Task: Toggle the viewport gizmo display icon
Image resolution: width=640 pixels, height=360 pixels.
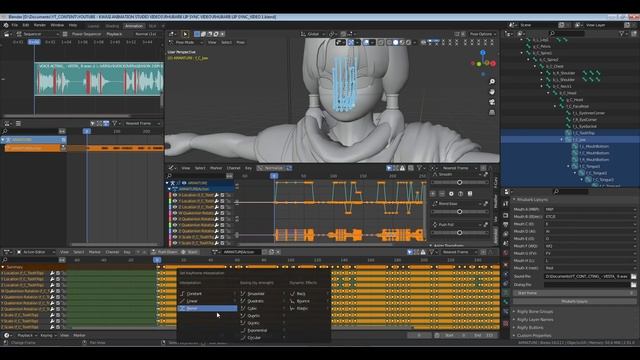Action: 351,42
